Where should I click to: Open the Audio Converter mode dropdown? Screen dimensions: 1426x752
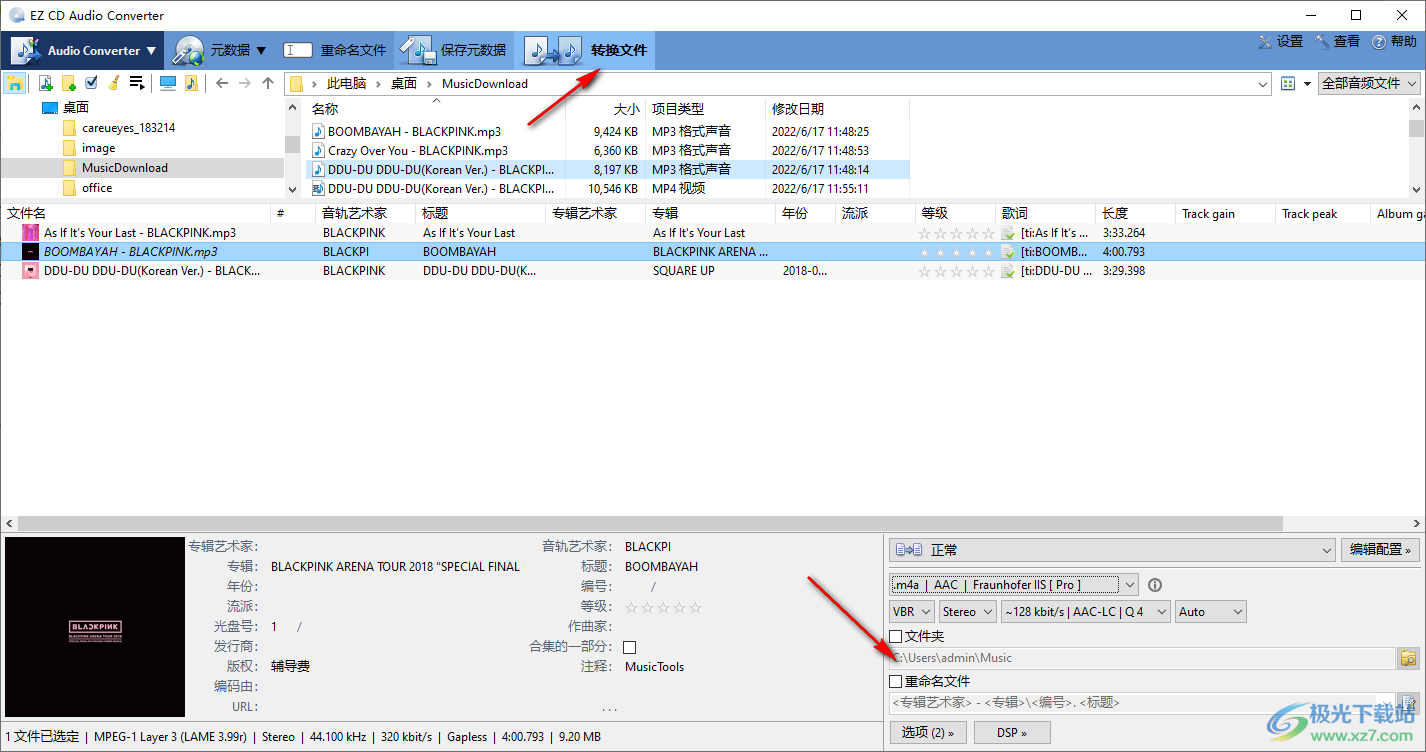(x=85, y=50)
